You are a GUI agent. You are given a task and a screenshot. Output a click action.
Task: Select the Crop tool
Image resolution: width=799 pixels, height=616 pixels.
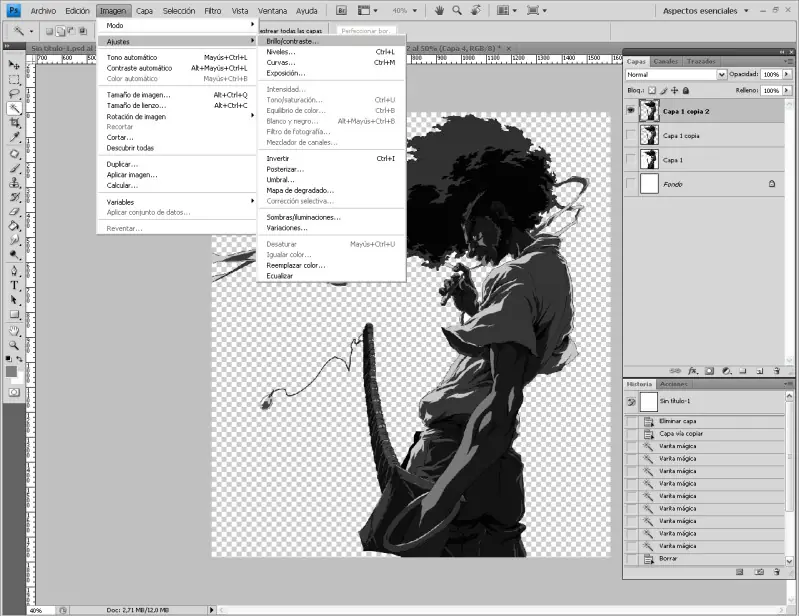click(14, 122)
